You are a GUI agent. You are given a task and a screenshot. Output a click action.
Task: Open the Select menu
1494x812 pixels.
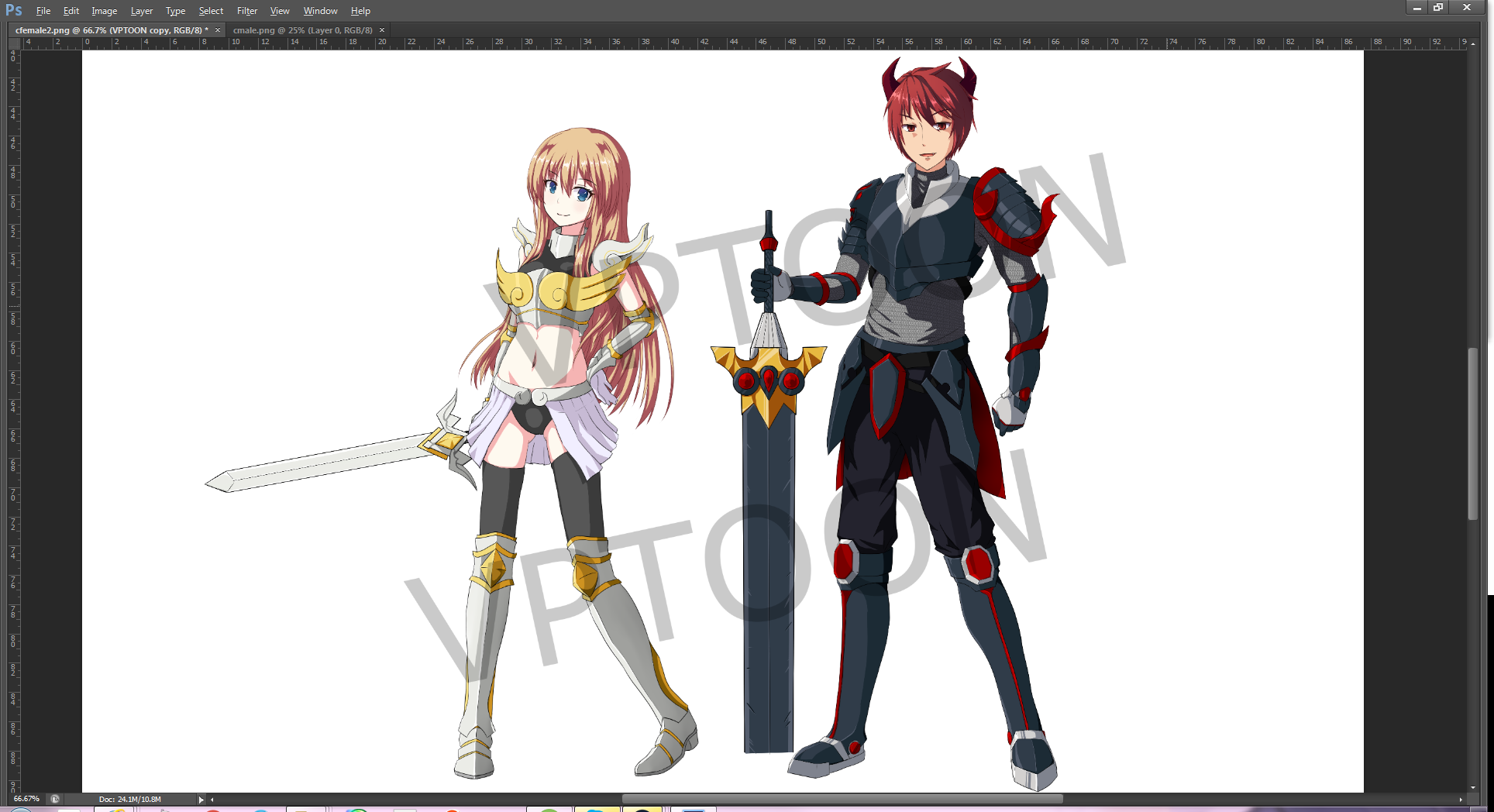(x=211, y=11)
